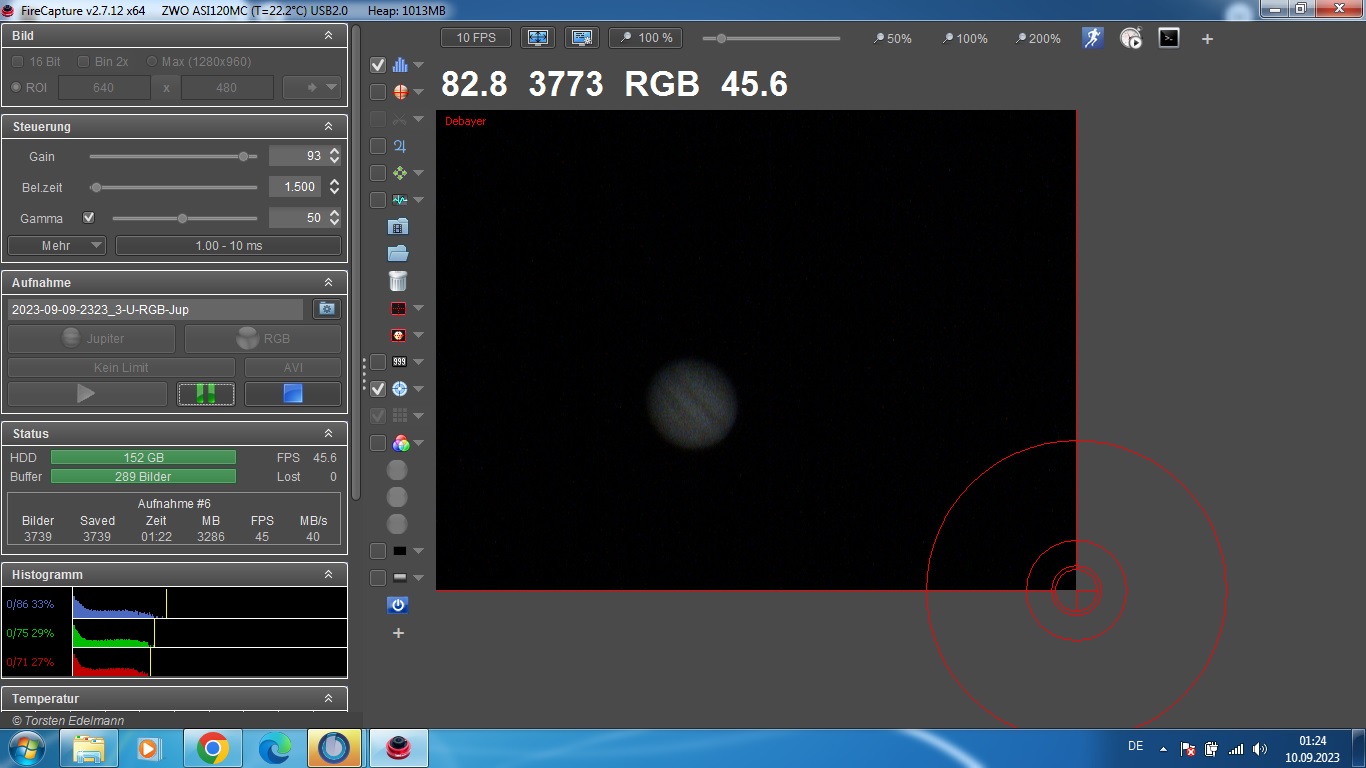Toggle the Gamma checkbox
Image resolution: width=1366 pixels, height=768 pixels.
(88, 217)
